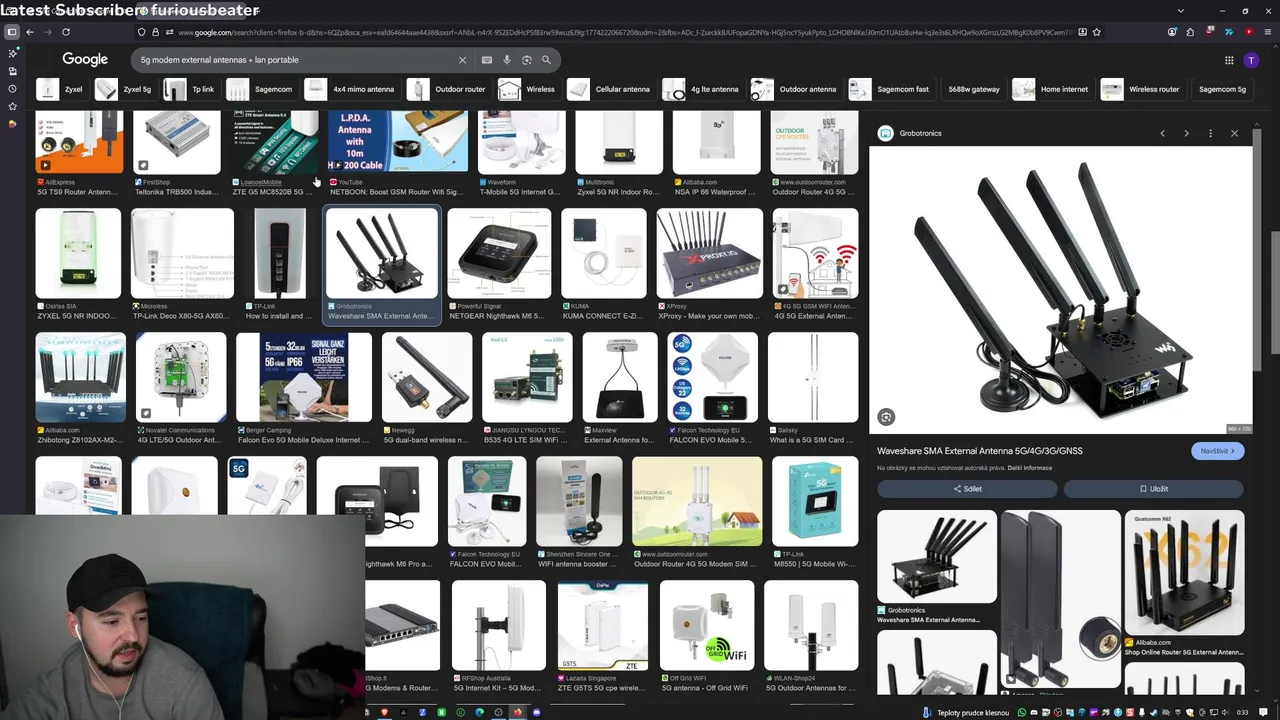Bookmark this page with the star
The height and width of the screenshot is (720, 1280).
[x=1097, y=32]
